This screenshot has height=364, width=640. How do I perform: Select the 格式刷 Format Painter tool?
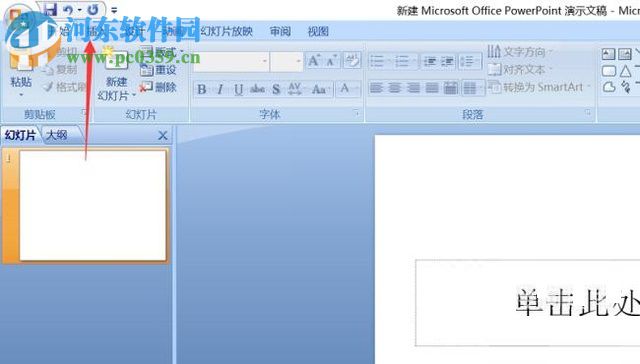click(65, 87)
